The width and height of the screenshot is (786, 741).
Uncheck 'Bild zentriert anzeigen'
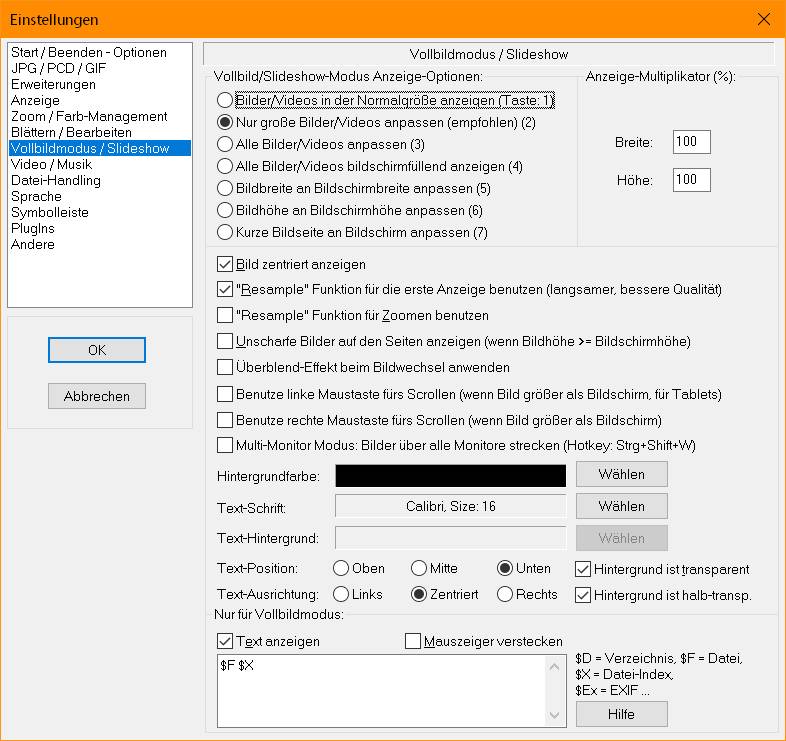point(225,264)
